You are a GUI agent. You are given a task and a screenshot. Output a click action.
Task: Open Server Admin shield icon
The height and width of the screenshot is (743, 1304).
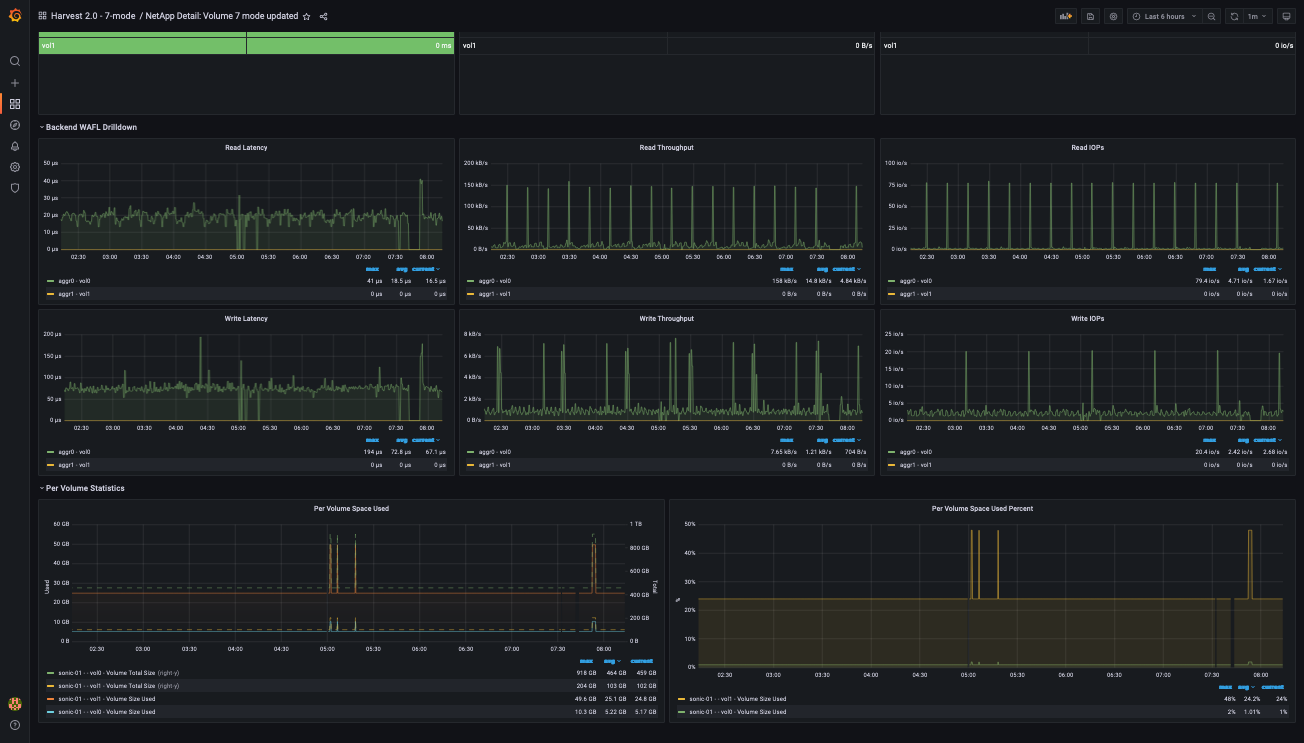coord(14,188)
